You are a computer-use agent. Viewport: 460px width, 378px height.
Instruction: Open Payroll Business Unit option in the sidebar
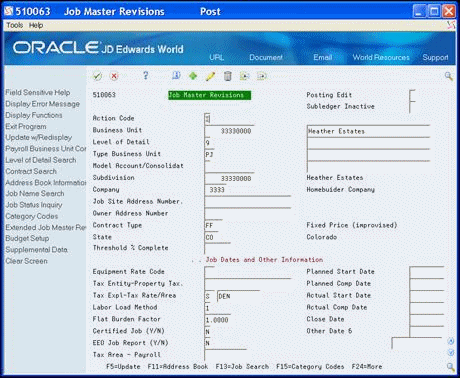46,149
